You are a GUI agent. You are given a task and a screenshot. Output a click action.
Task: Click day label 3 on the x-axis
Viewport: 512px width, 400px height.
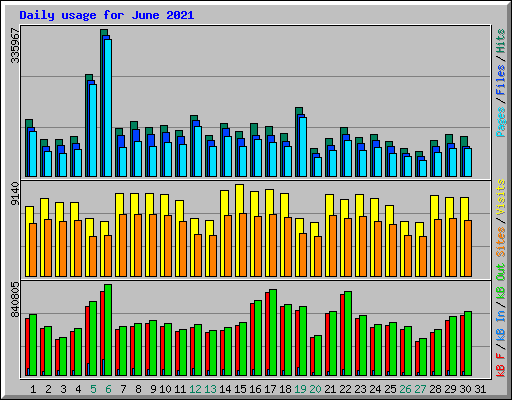point(63,389)
